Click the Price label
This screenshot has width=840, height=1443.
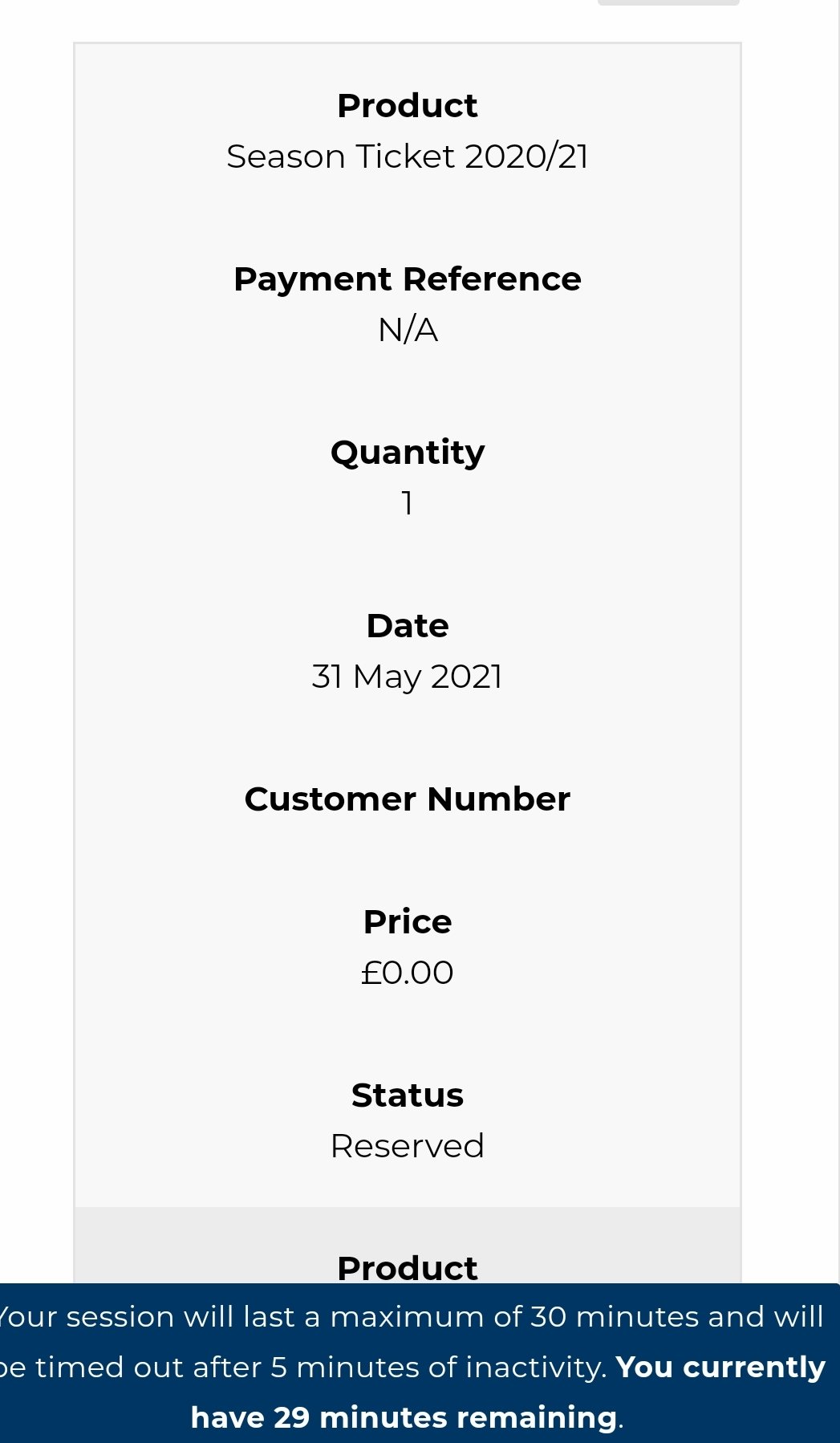coord(407,922)
